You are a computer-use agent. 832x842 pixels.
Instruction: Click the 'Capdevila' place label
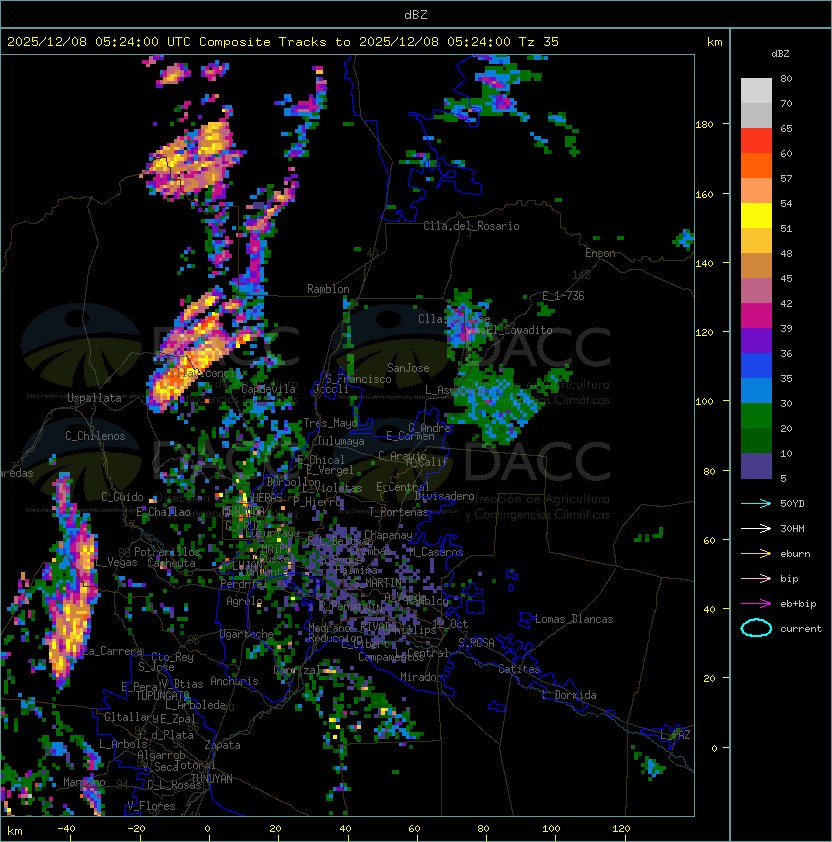(x=268, y=389)
